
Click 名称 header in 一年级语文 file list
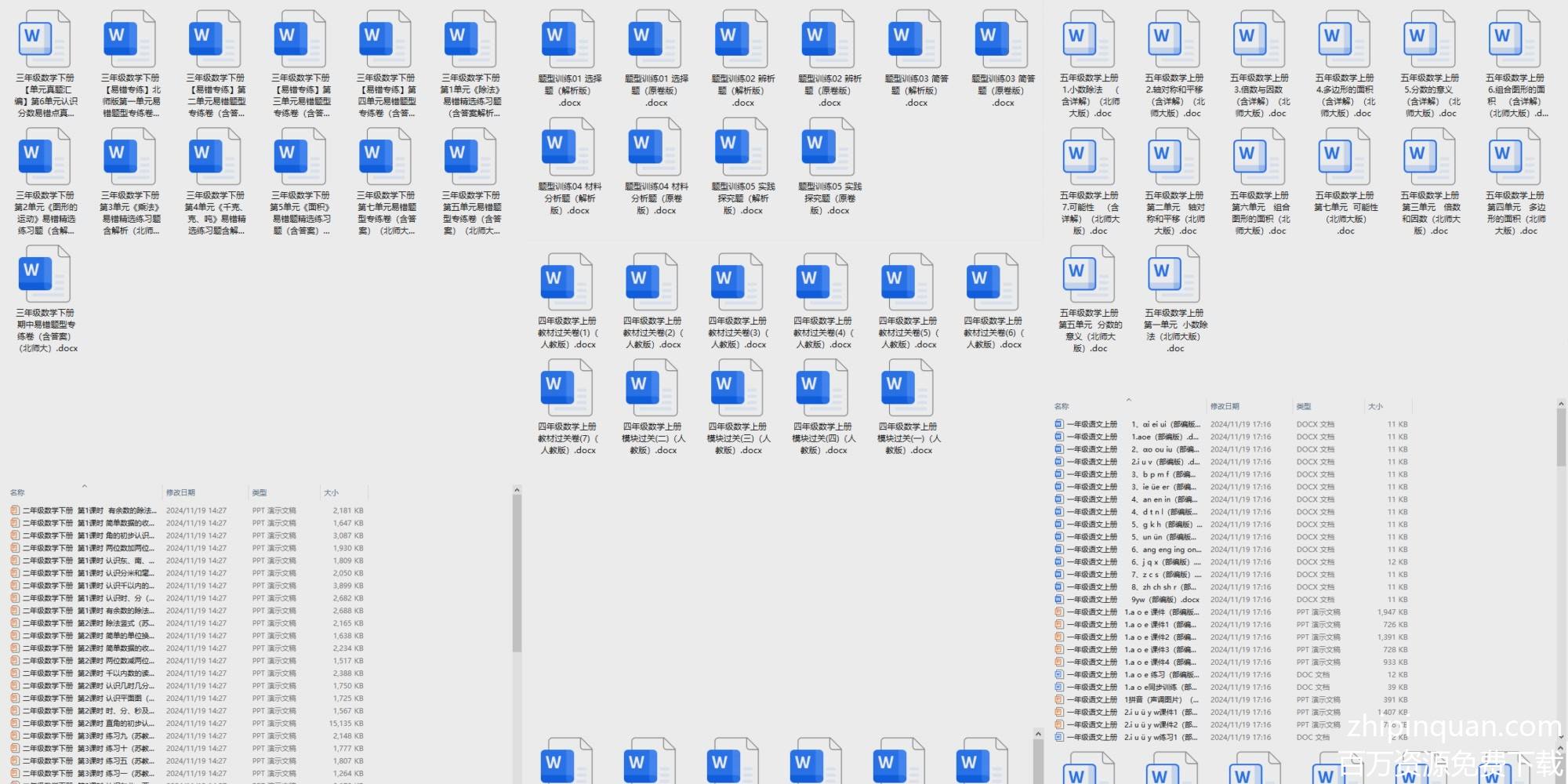pyautogui.click(x=1062, y=407)
